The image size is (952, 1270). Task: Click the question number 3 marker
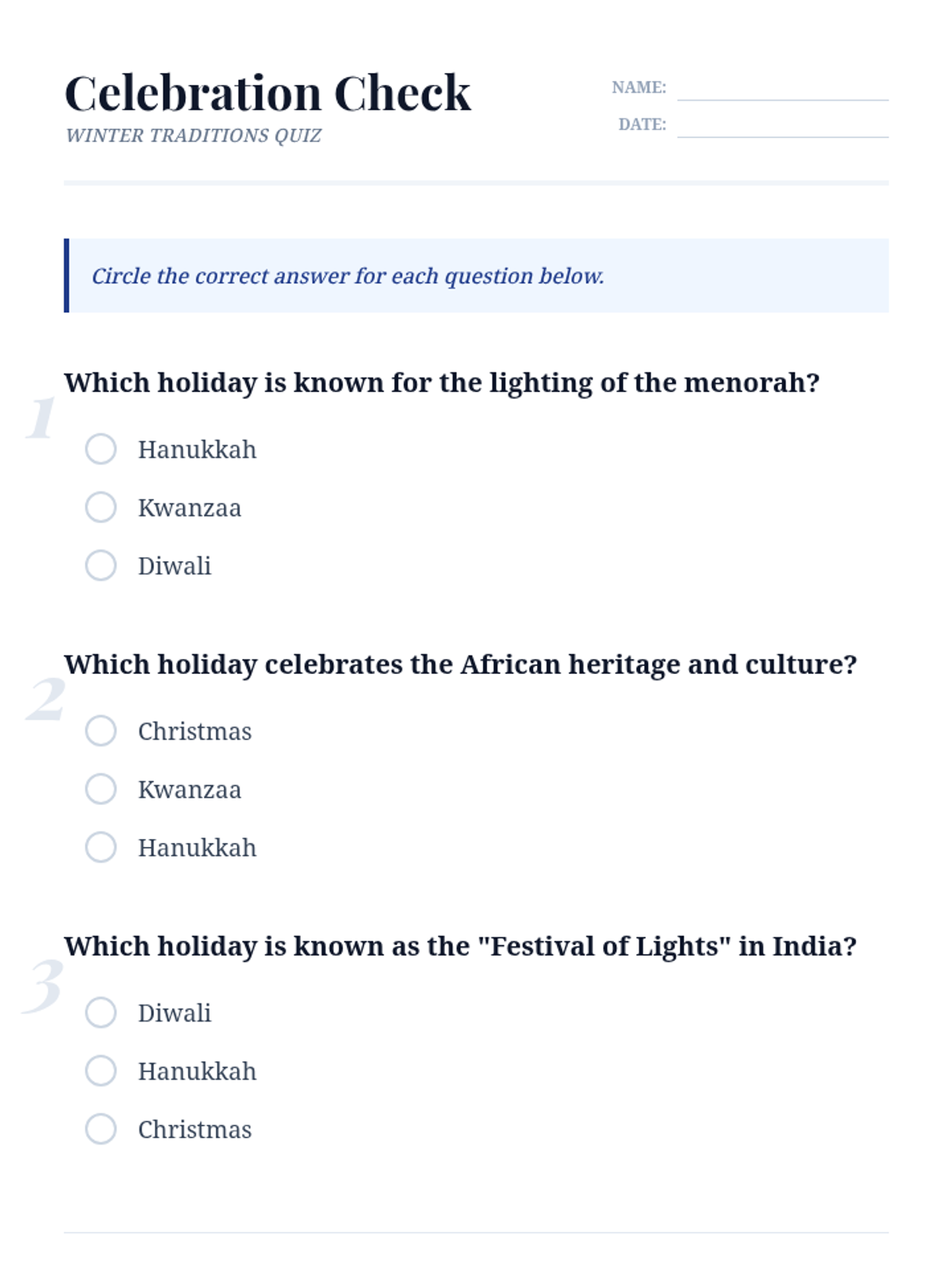tap(43, 985)
